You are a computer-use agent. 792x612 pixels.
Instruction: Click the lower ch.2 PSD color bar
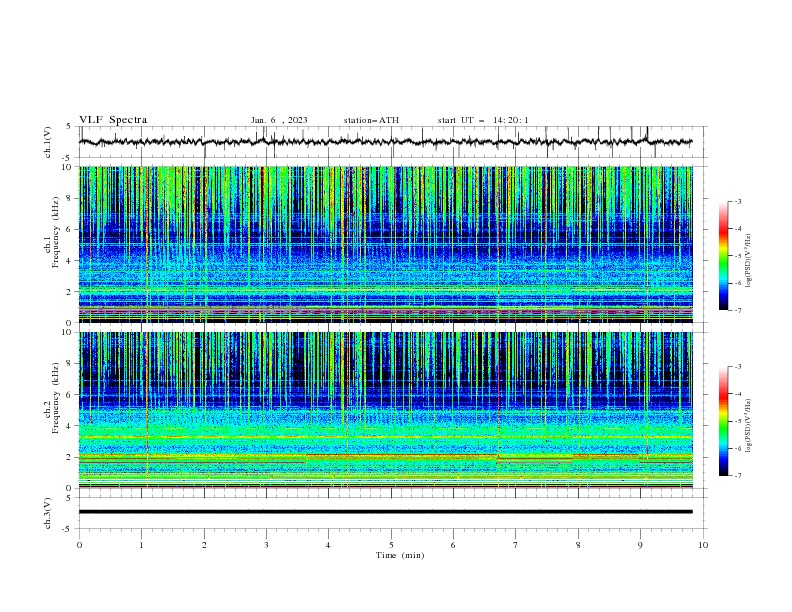click(723, 421)
